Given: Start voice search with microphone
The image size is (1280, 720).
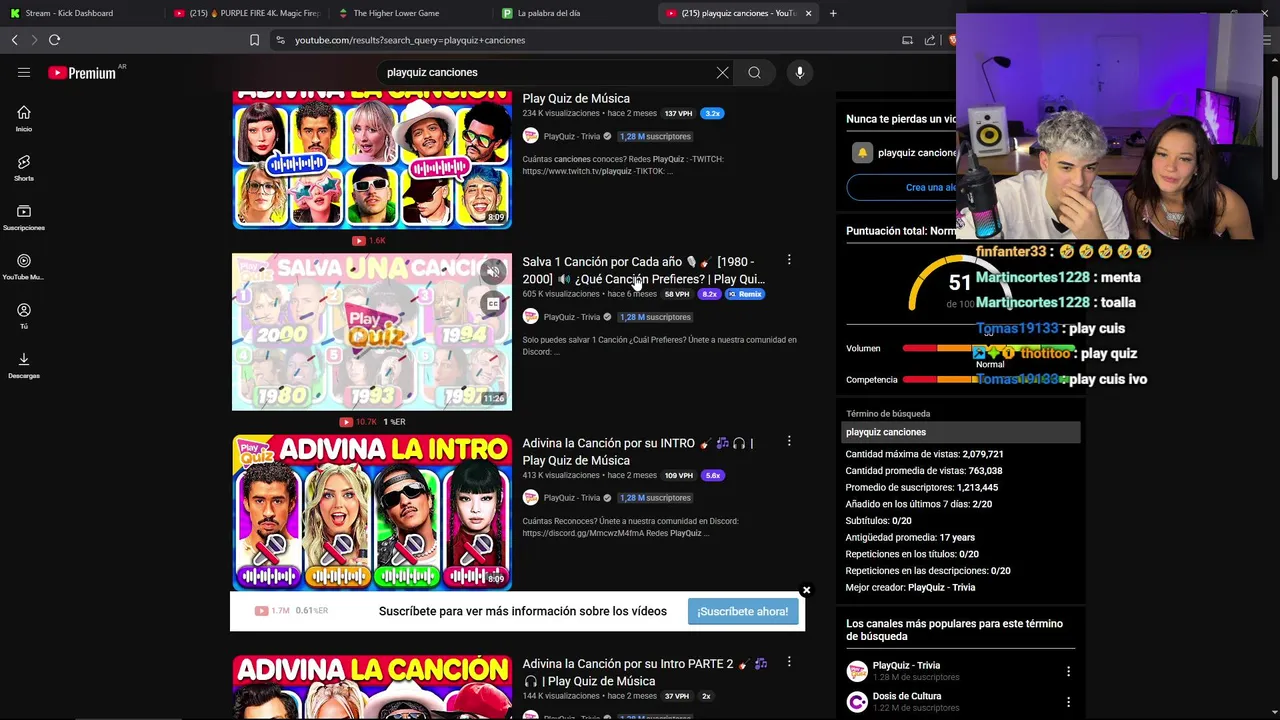Looking at the screenshot, I should 799,72.
